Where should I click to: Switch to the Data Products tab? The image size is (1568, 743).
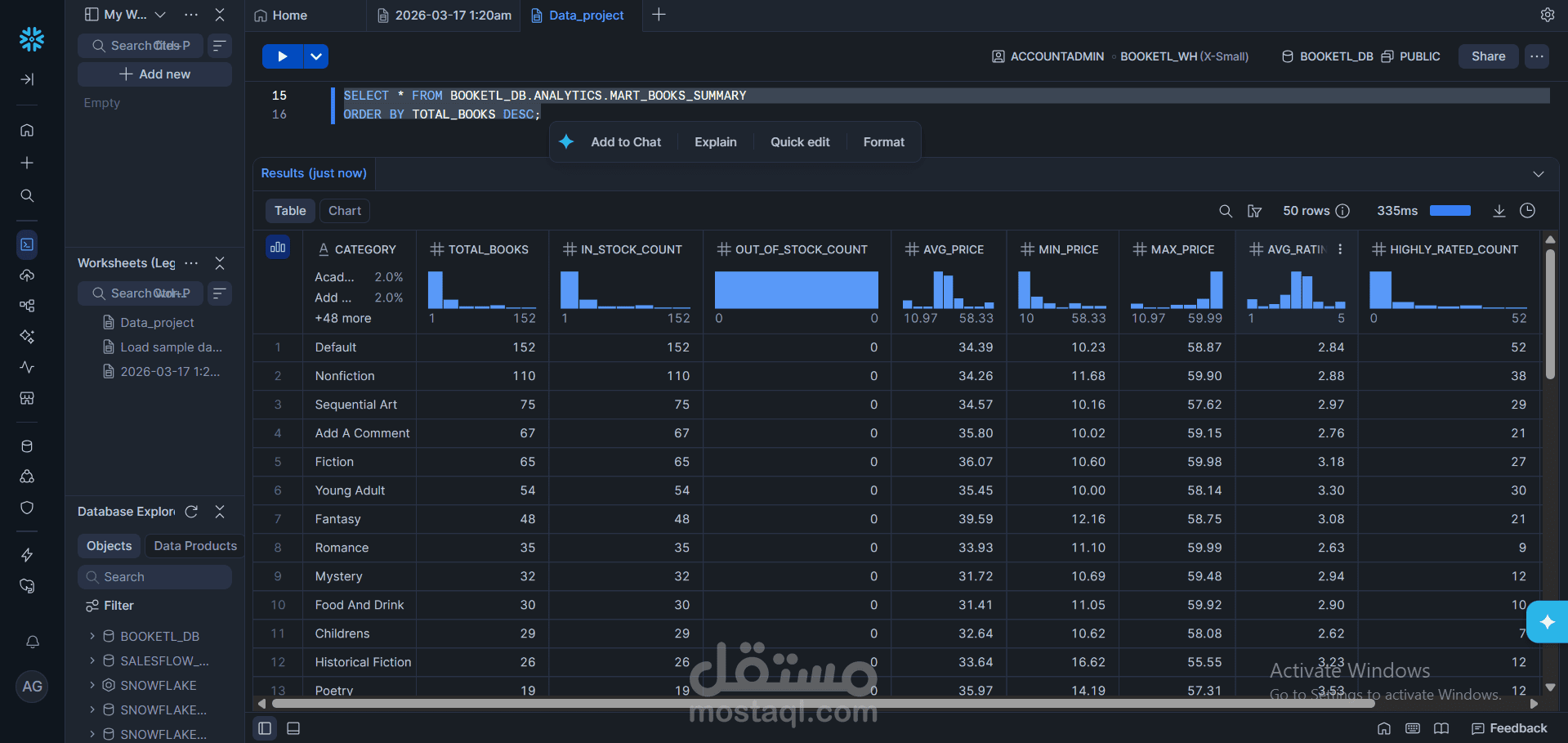point(194,545)
